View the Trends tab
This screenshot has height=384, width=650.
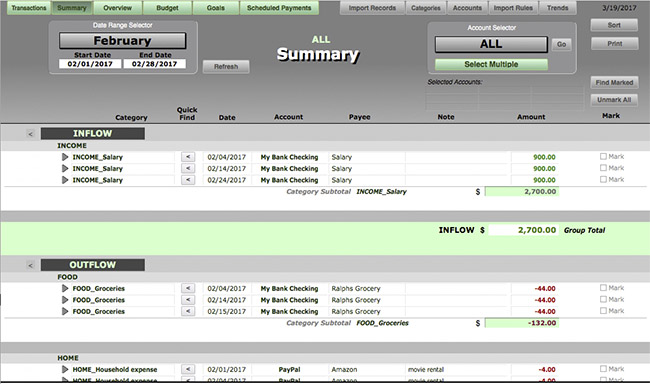coord(558,8)
